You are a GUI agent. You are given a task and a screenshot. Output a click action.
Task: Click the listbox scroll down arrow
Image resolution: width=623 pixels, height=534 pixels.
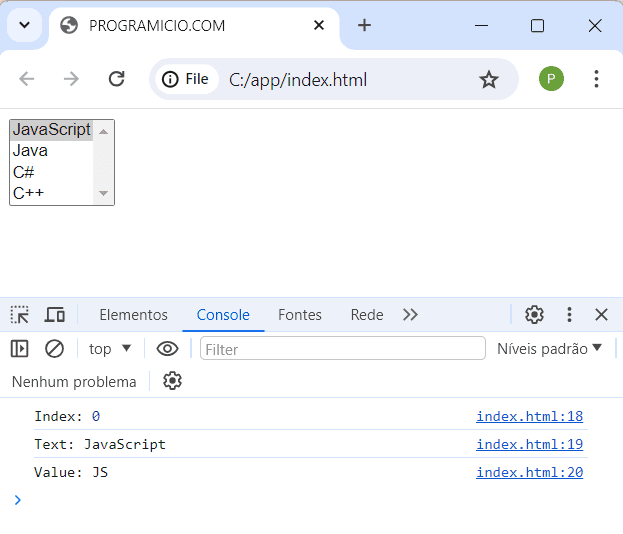[103, 193]
